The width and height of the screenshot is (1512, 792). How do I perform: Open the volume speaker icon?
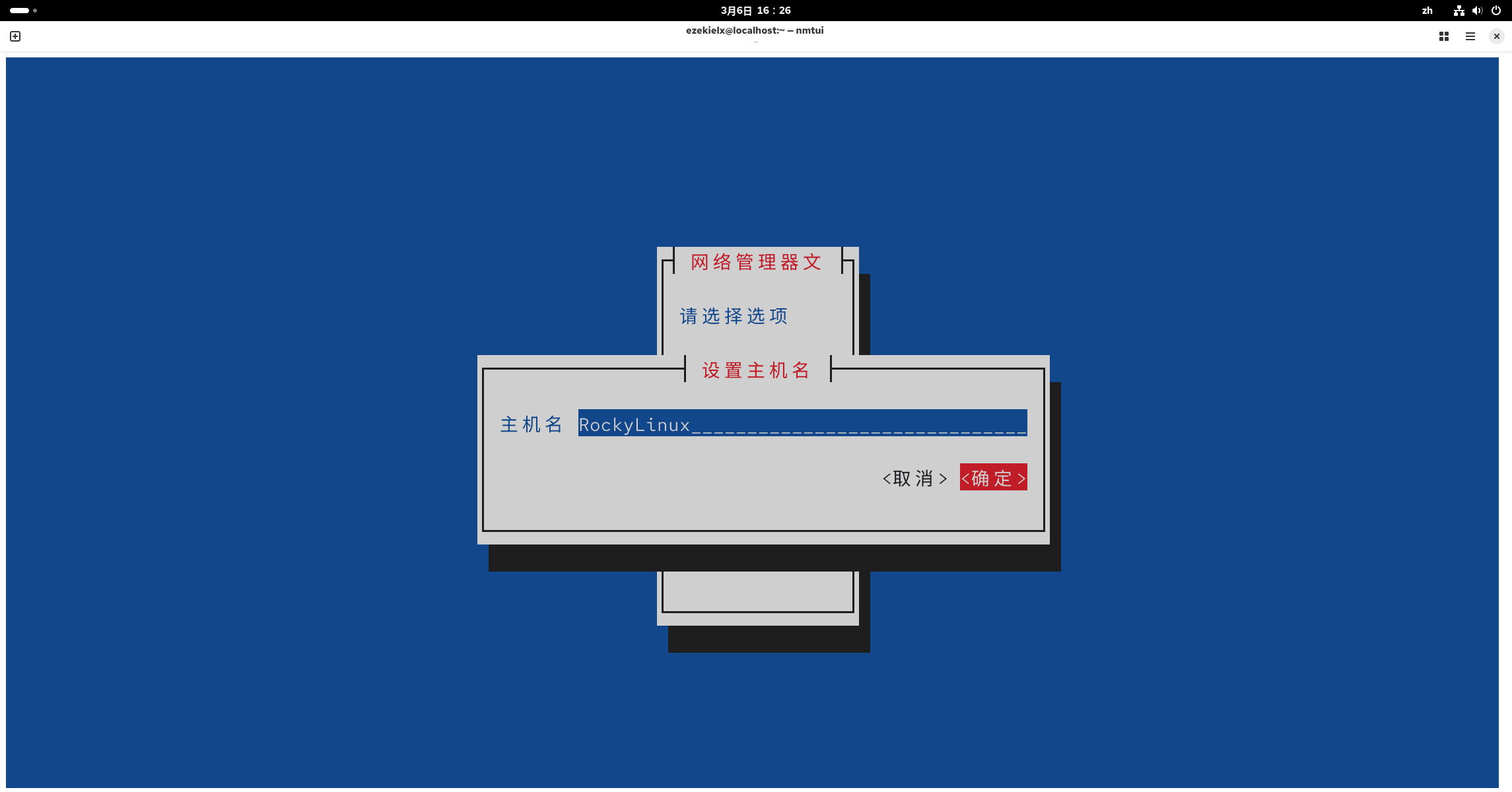[1478, 11]
